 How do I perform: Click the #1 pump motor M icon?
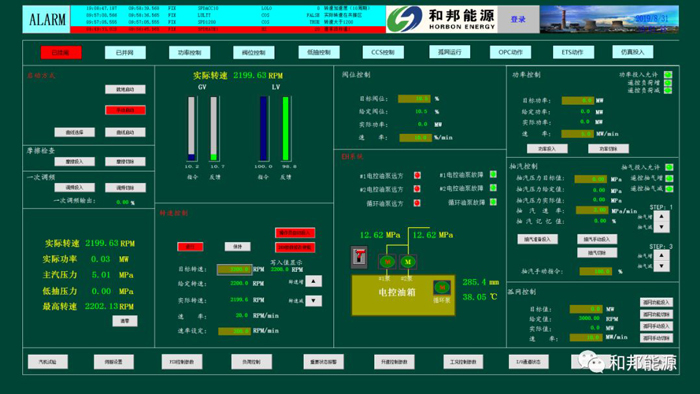[x=387, y=261]
